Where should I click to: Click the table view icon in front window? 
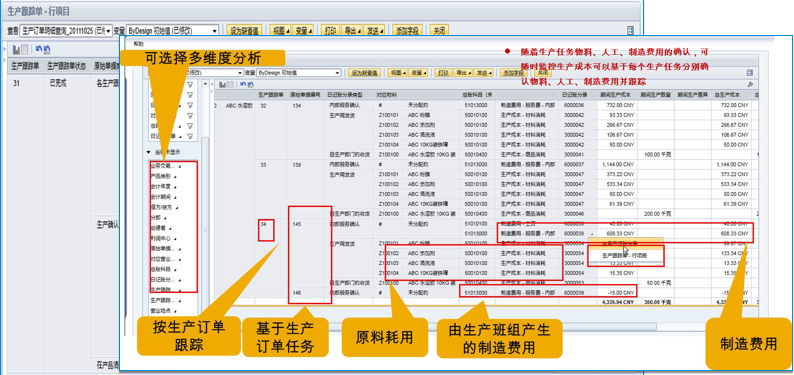(229, 85)
